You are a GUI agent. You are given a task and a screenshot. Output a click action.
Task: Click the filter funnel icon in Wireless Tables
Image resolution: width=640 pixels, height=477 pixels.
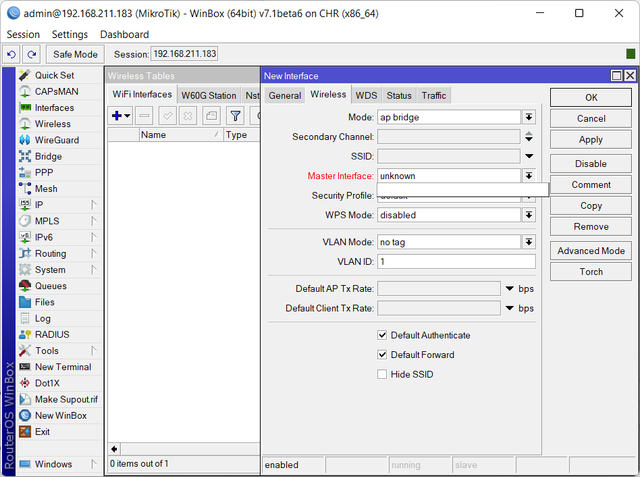tap(235, 116)
